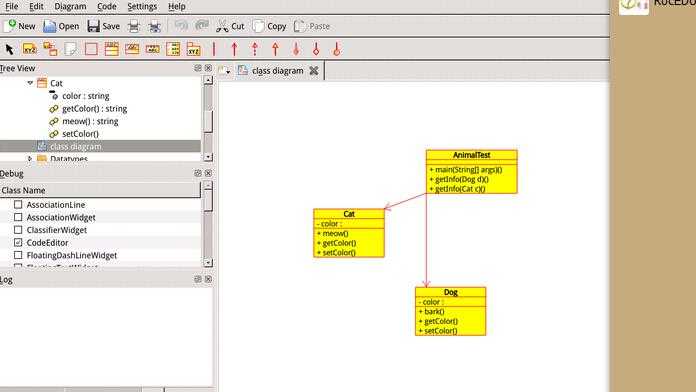Open the Help menu
The width and height of the screenshot is (696, 392).
tap(177, 6)
